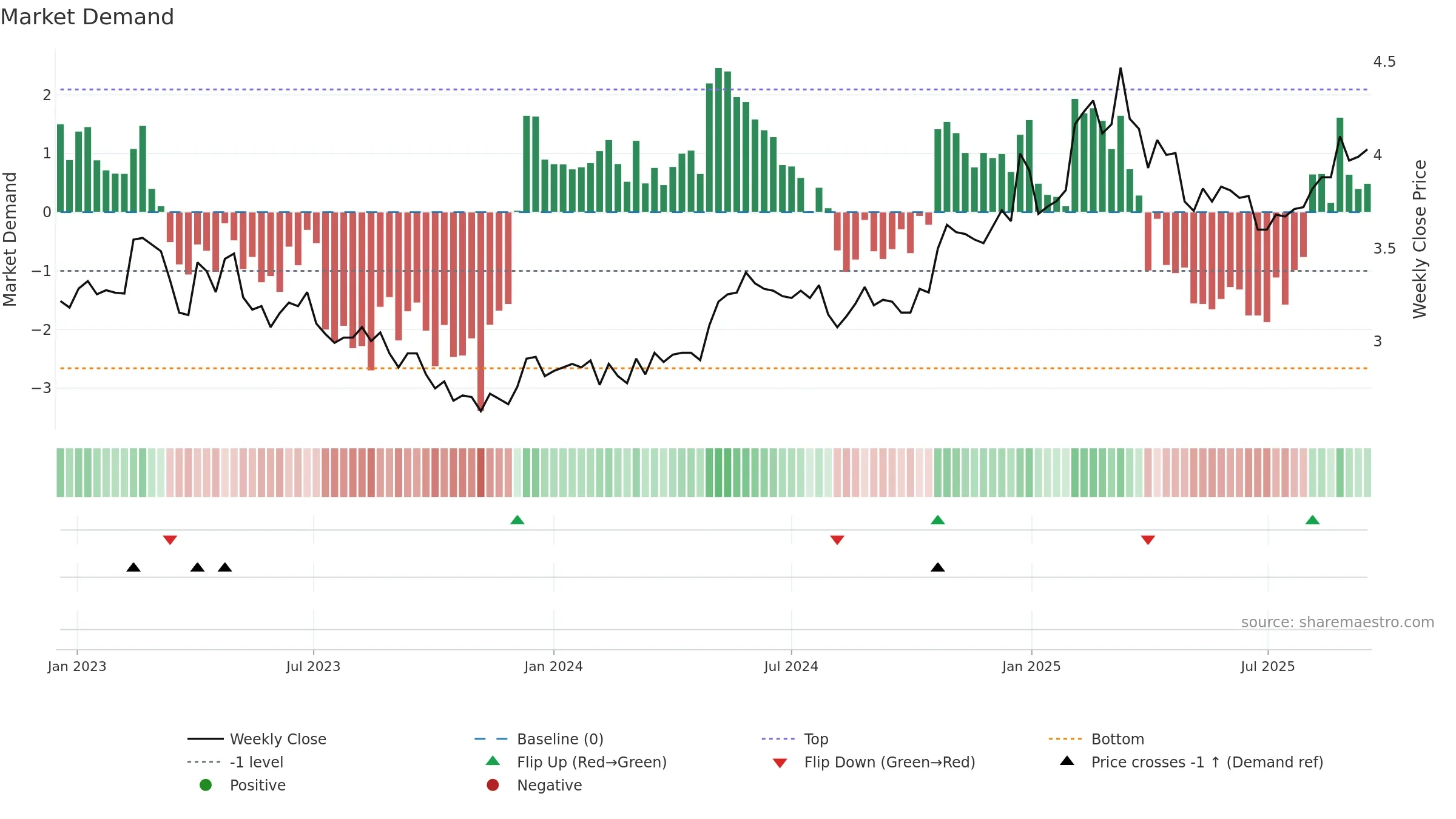Viewport: 1456px width, 819px height.
Task: Click the red Flip Down legend triangle
Action: (780, 763)
